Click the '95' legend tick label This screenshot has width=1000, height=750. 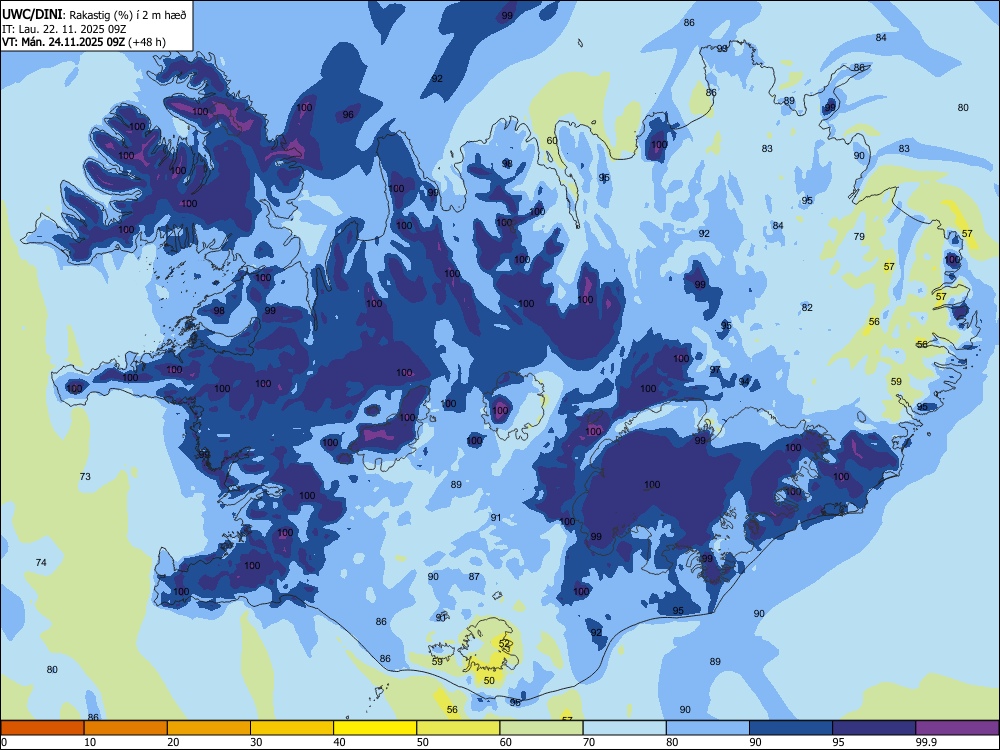click(x=838, y=742)
